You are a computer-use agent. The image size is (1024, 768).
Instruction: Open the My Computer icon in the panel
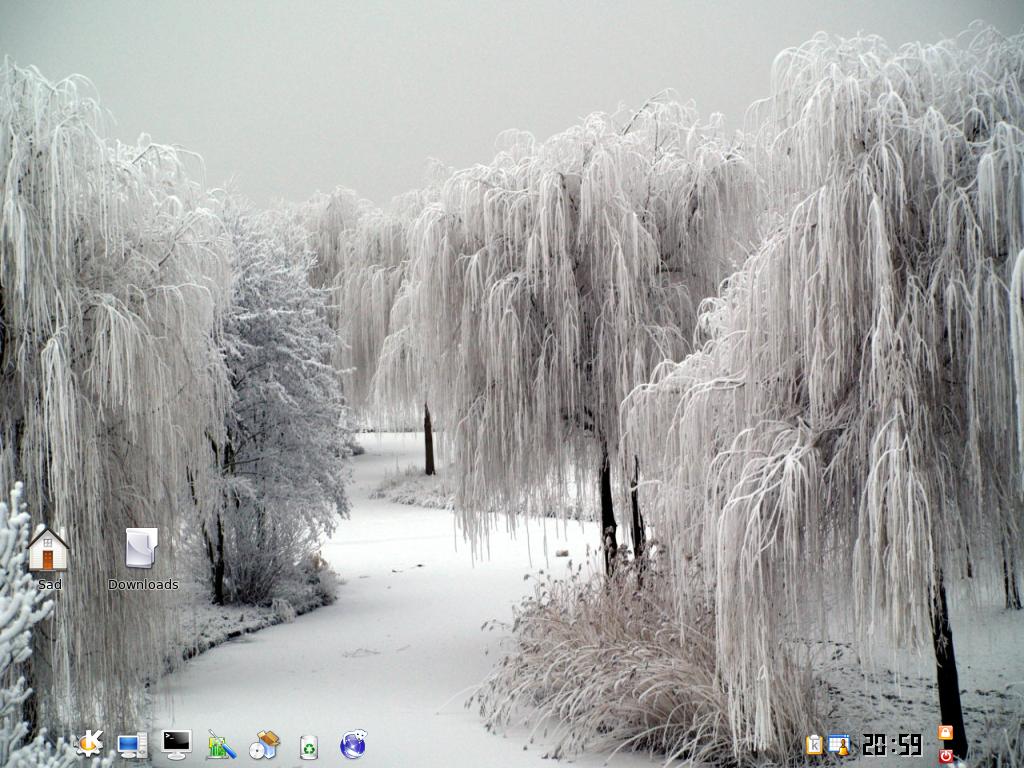point(133,744)
